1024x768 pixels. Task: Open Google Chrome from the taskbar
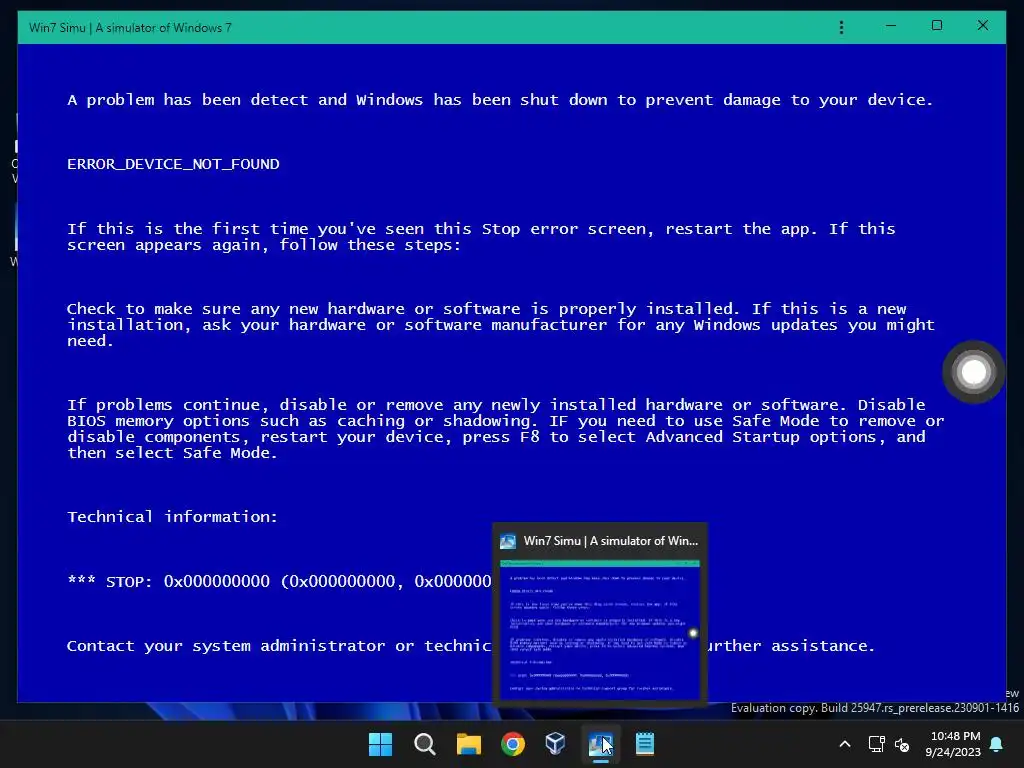[x=513, y=744]
